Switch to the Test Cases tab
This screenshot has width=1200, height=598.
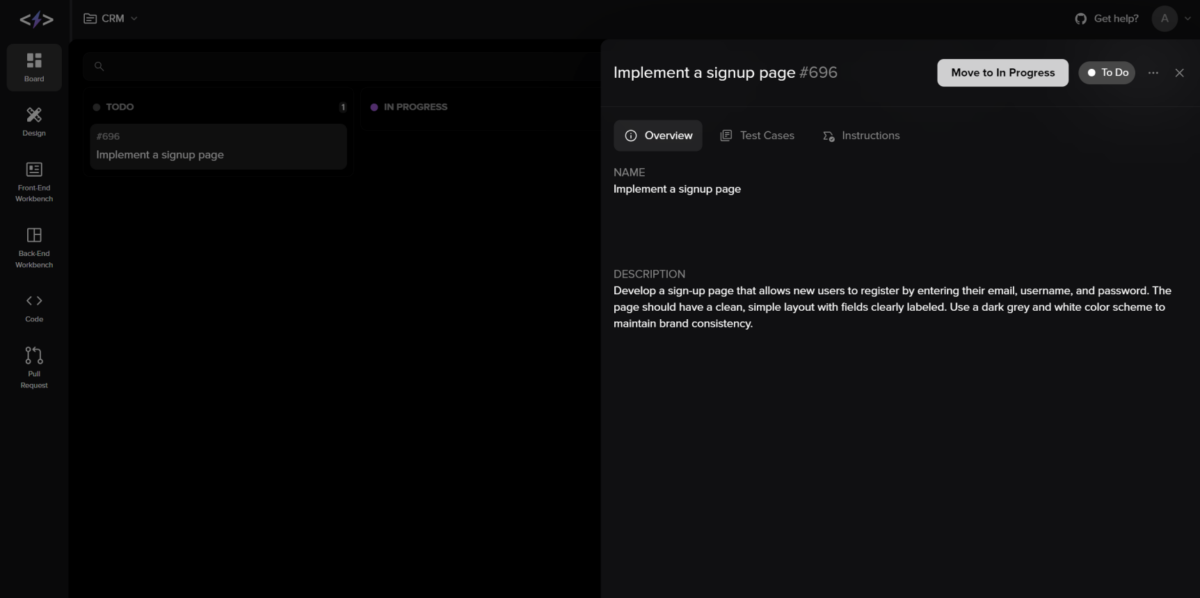tap(757, 135)
